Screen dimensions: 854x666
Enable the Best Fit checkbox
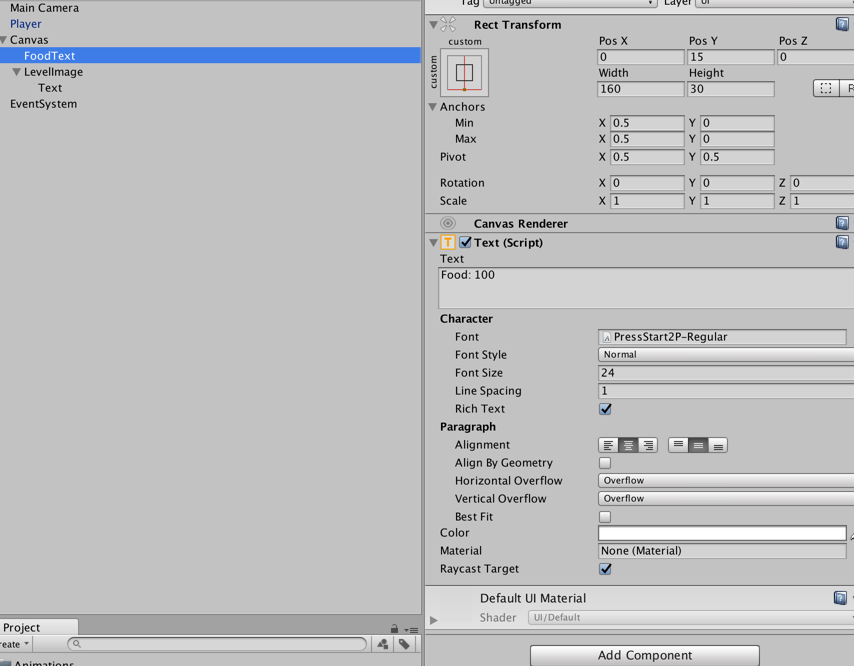(605, 517)
